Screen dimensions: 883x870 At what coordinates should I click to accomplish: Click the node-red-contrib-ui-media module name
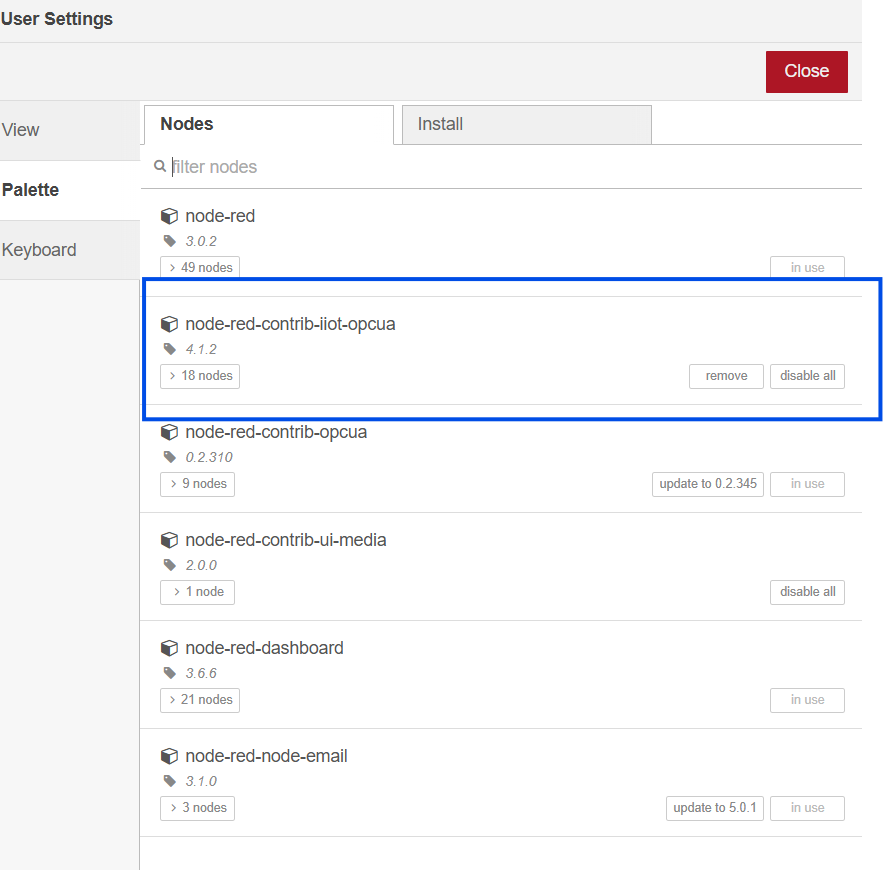coord(286,540)
